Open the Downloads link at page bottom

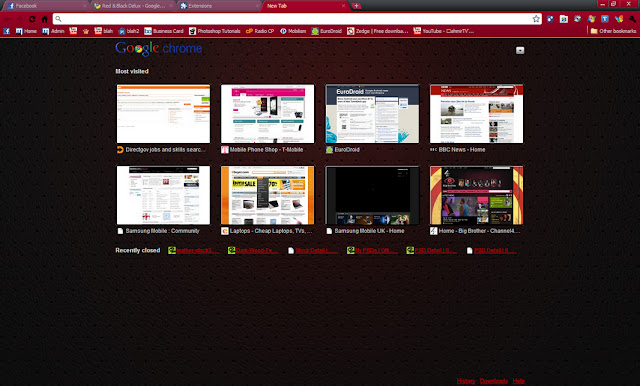(494, 381)
